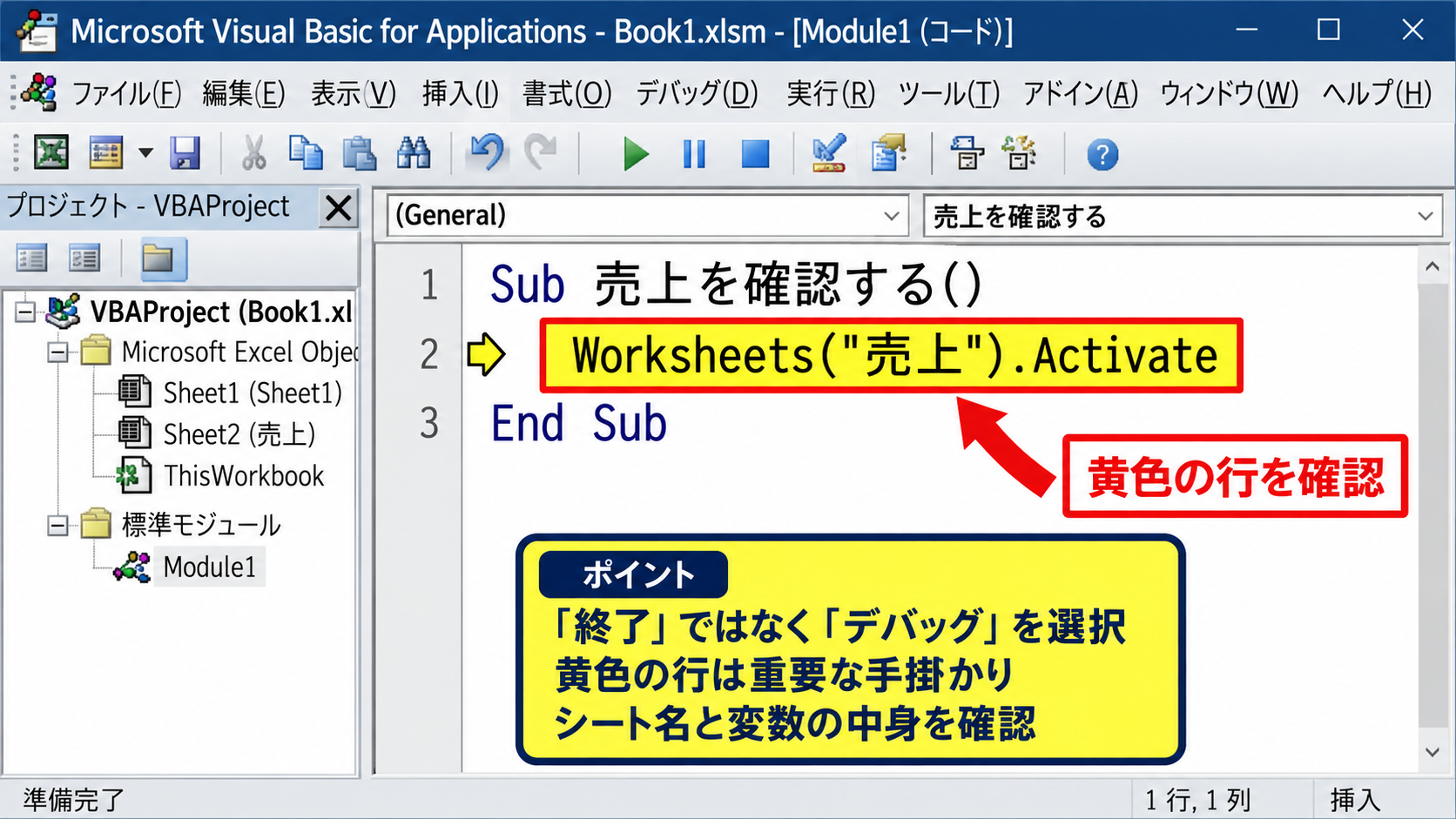Run the macro with green play button
The image size is (1456, 819).
pos(636,155)
